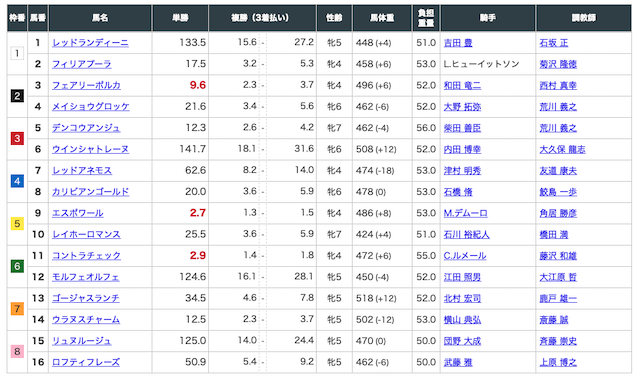This screenshot has width=640, height=382.
Task: Click the orange frame number 7 badge
Action: (17, 309)
